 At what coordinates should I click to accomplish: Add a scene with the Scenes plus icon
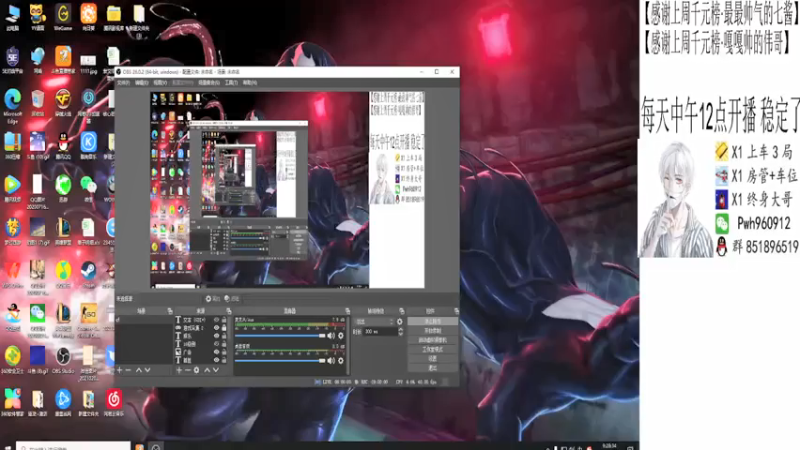coord(119,370)
